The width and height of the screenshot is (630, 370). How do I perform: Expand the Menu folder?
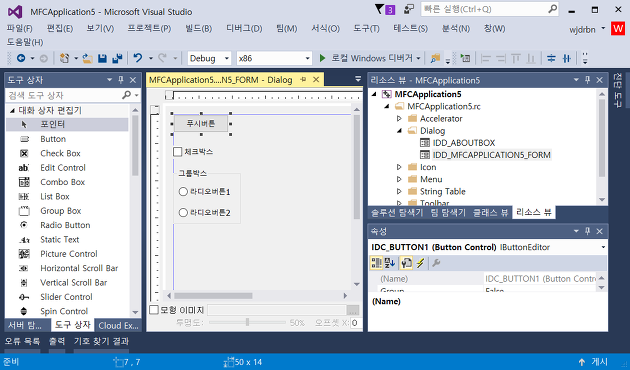[399, 179]
